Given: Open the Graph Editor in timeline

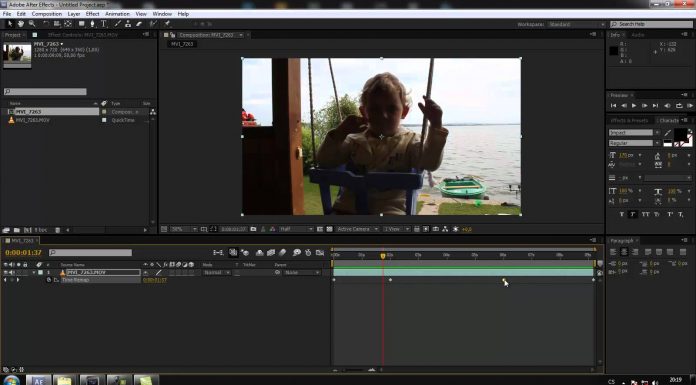Looking at the screenshot, I should pos(320,253).
